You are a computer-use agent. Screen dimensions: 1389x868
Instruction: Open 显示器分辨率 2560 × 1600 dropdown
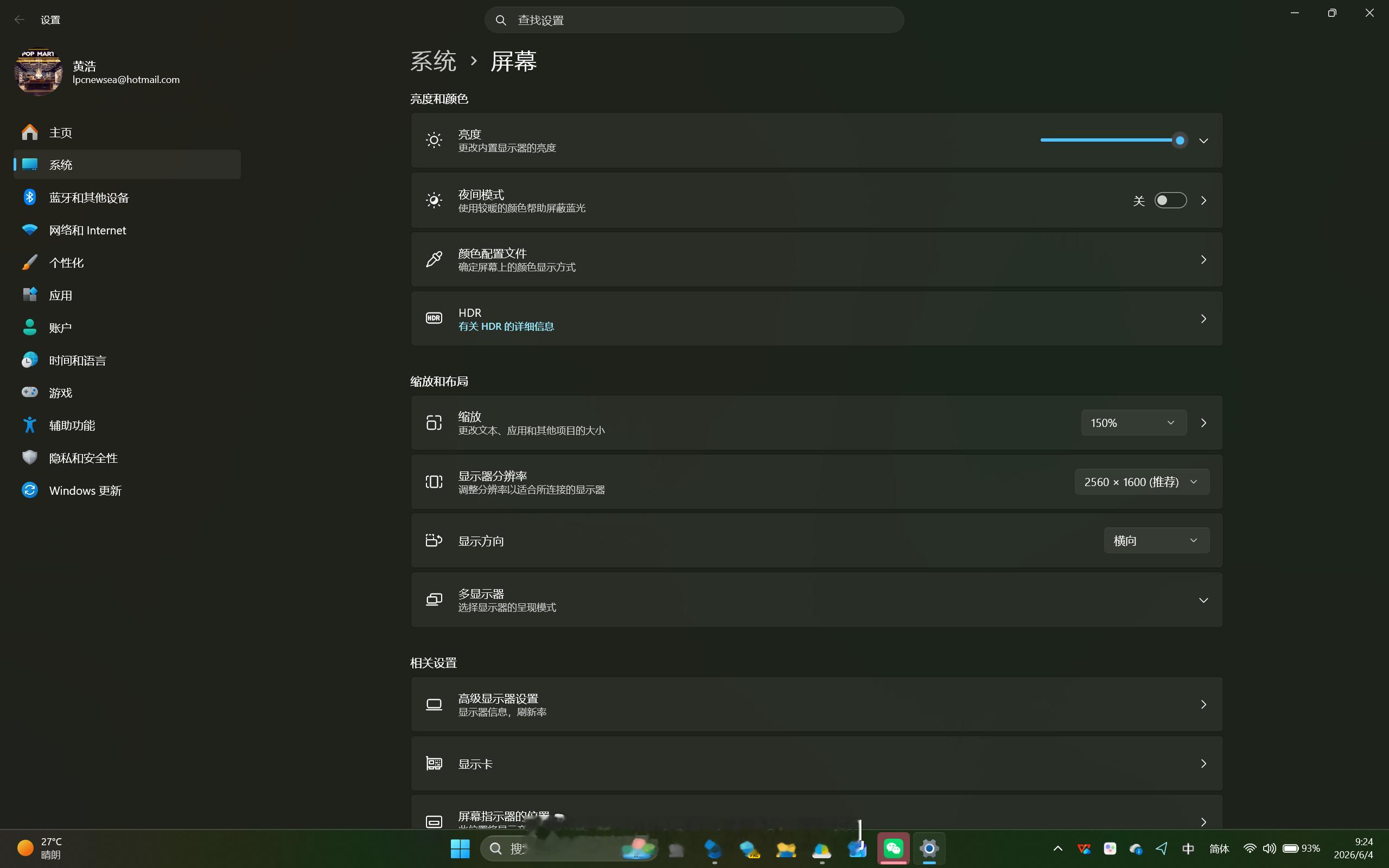pos(1142,482)
